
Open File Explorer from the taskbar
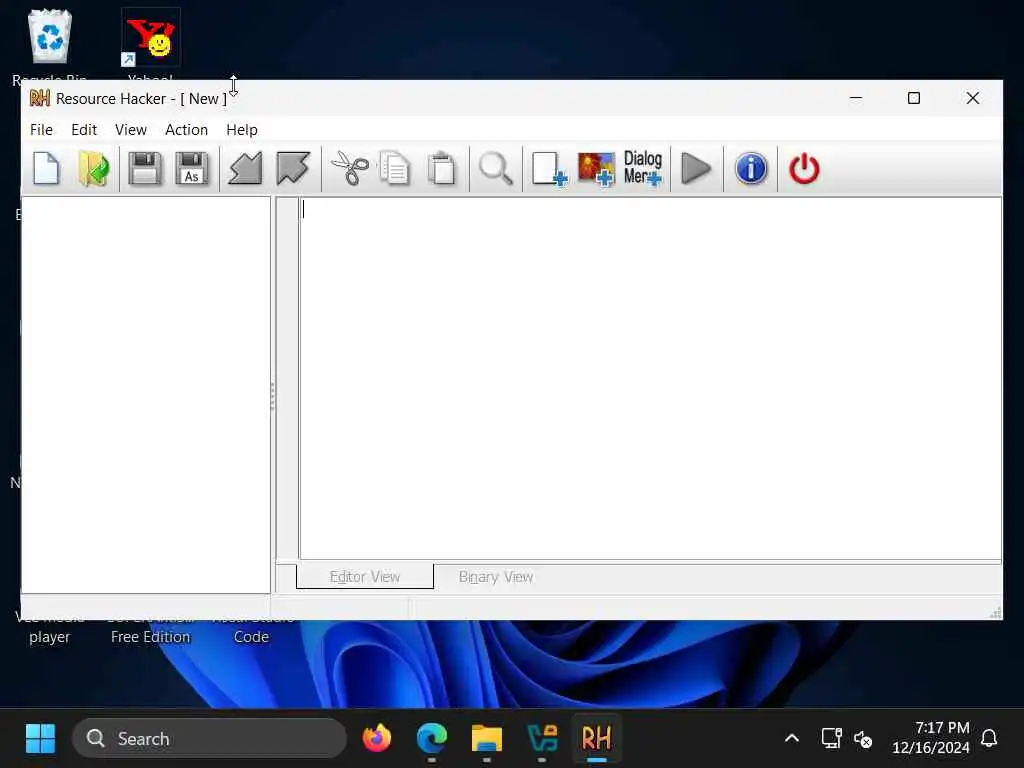[487, 739]
